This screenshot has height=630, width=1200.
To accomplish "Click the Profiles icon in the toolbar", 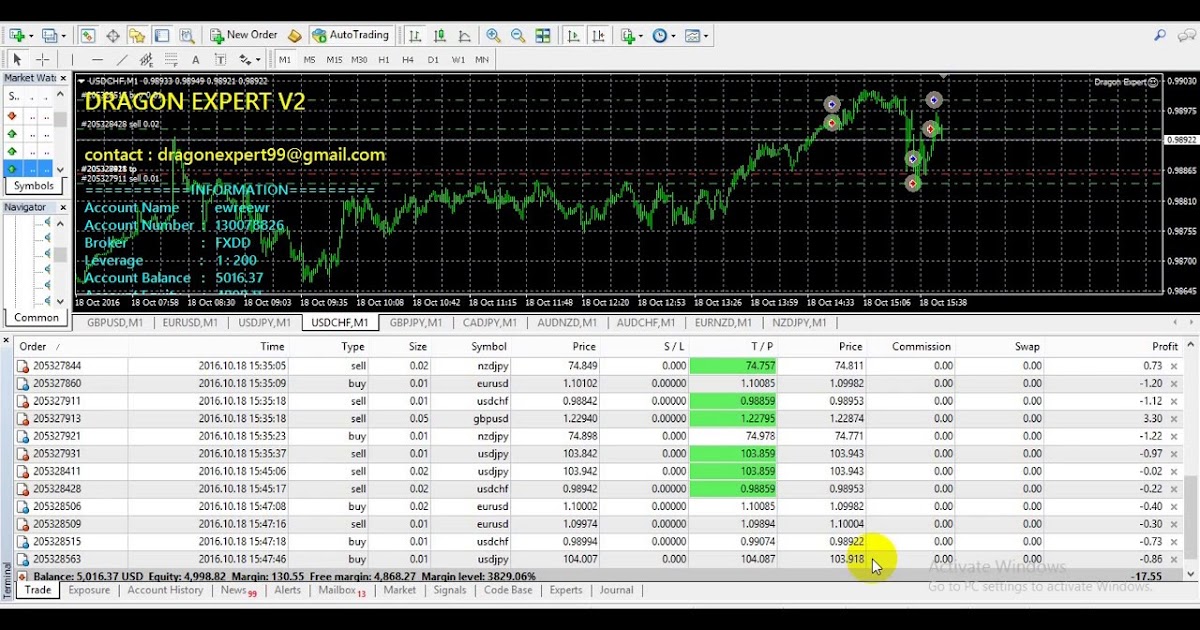I will [x=49, y=35].
